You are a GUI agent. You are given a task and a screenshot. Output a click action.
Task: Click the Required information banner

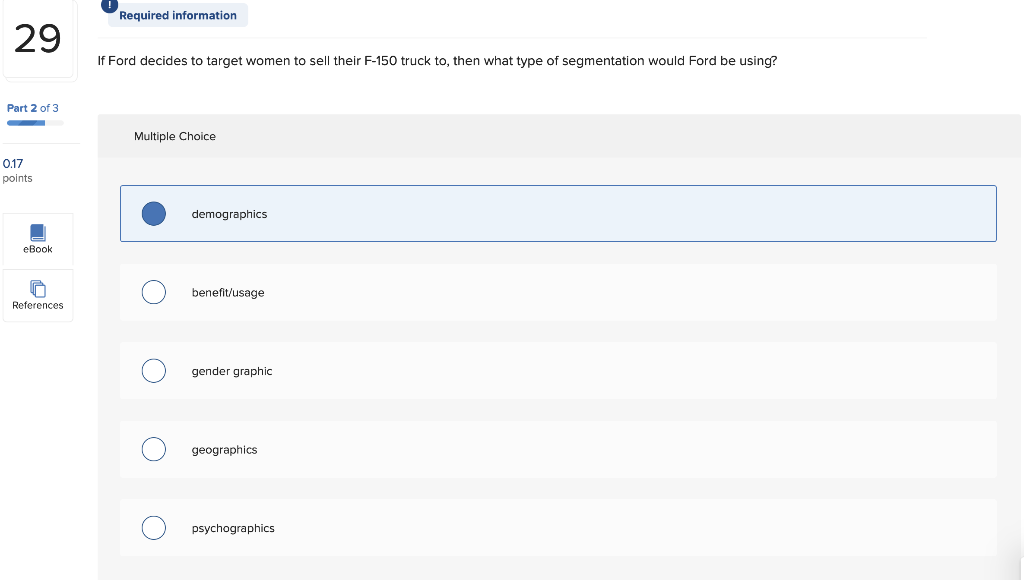177,15
